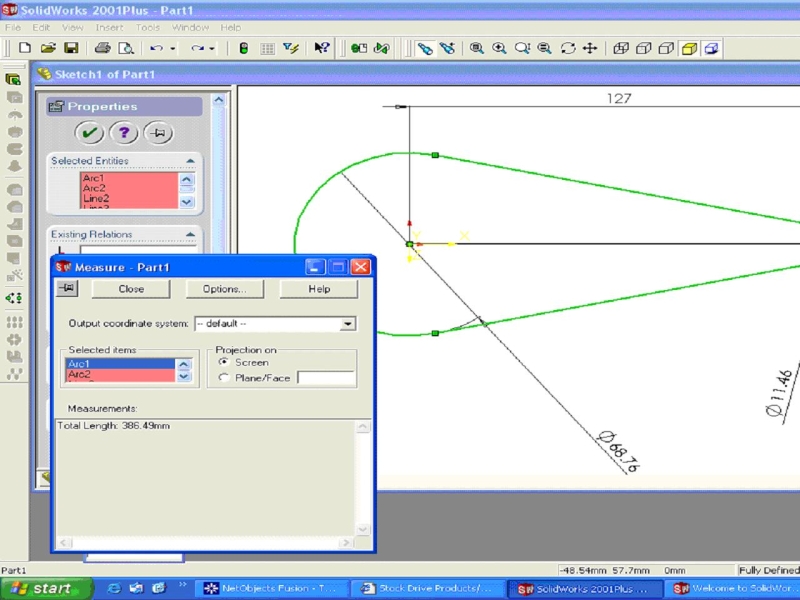Open the undo history dropdown arrow
Viewport: 800px width, 600px height.
(x=173, y=49)
